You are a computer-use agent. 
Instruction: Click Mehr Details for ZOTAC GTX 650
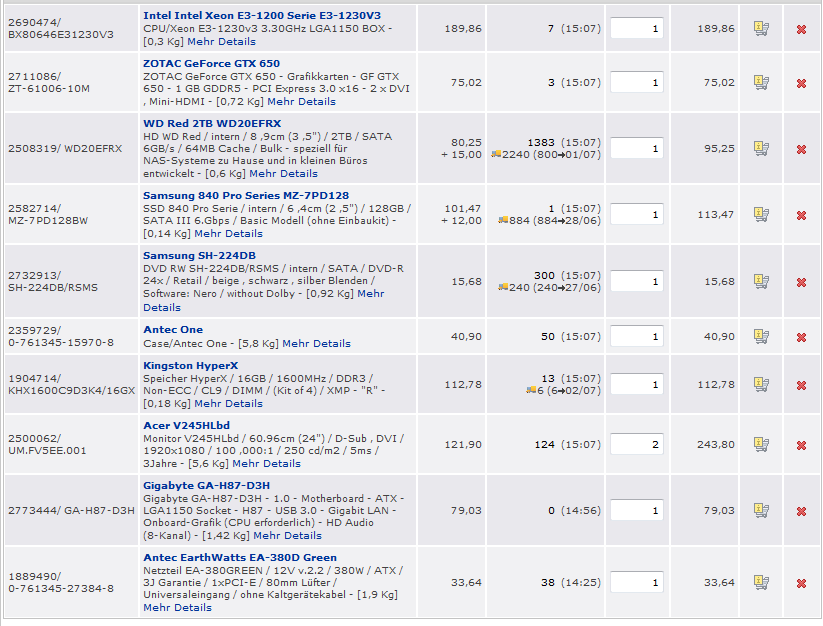point(301,101)
